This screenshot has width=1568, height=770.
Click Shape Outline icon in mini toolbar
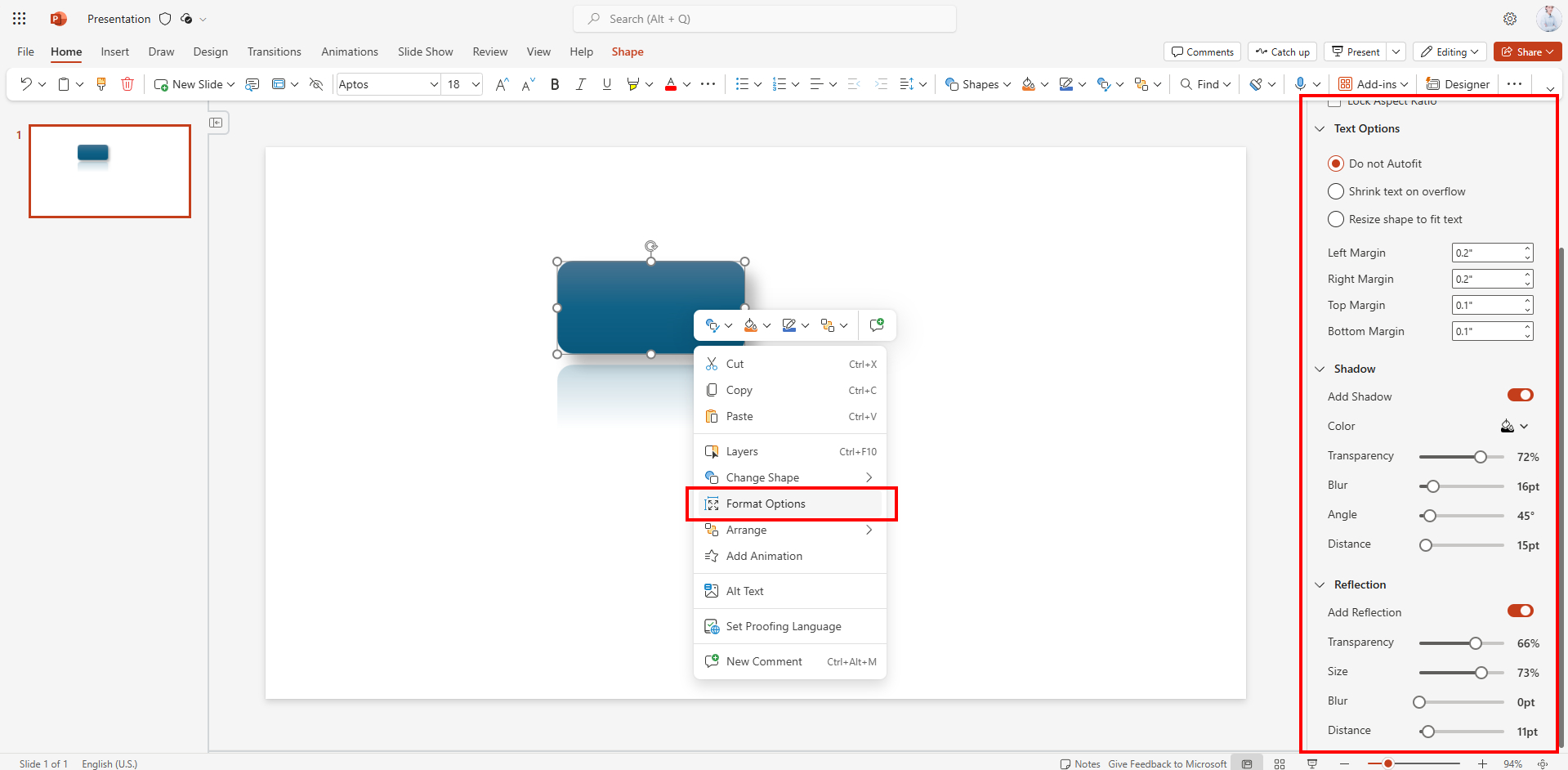tap(788, 325)
